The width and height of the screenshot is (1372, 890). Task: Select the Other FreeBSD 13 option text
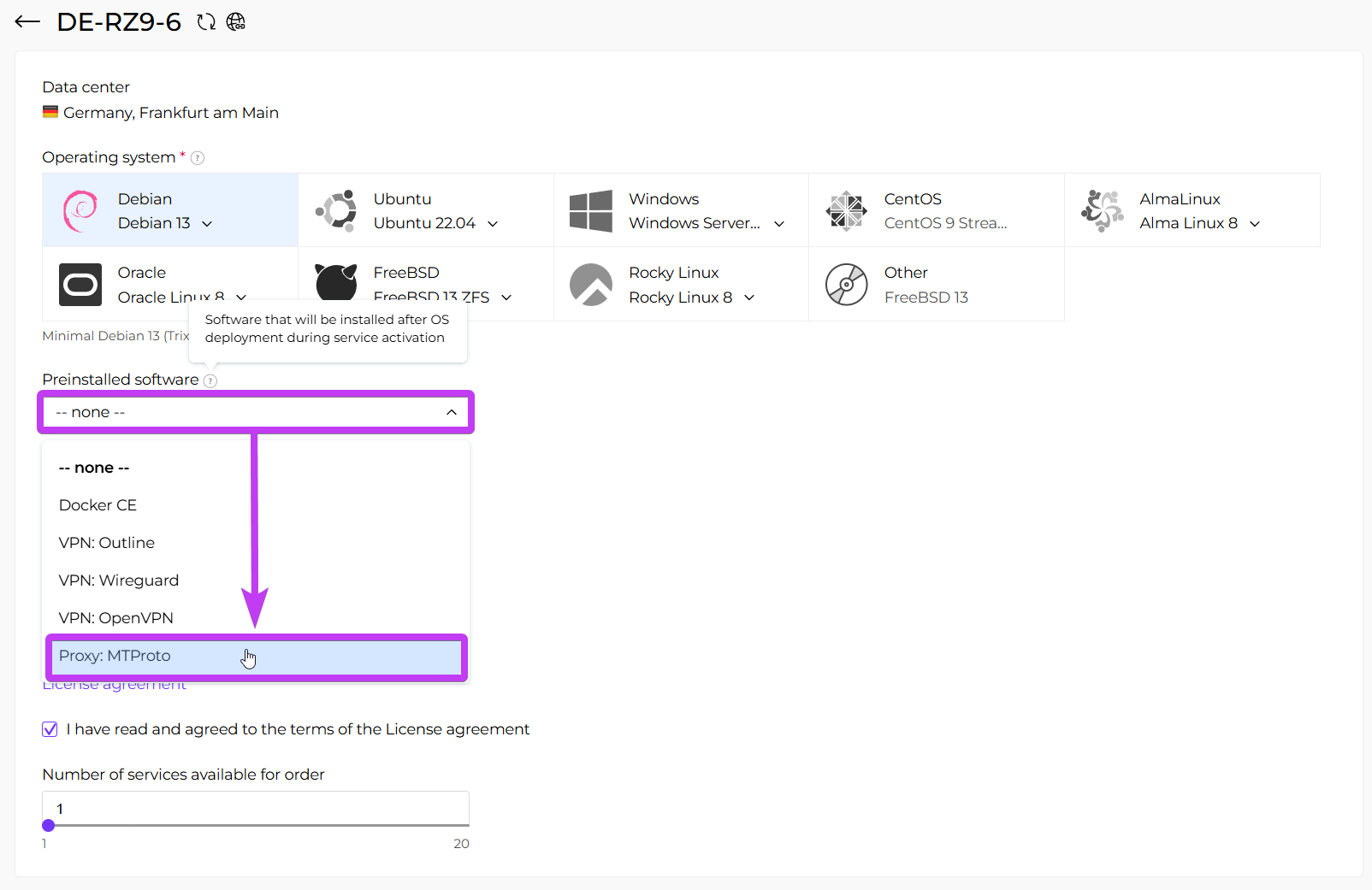(926, 298)
